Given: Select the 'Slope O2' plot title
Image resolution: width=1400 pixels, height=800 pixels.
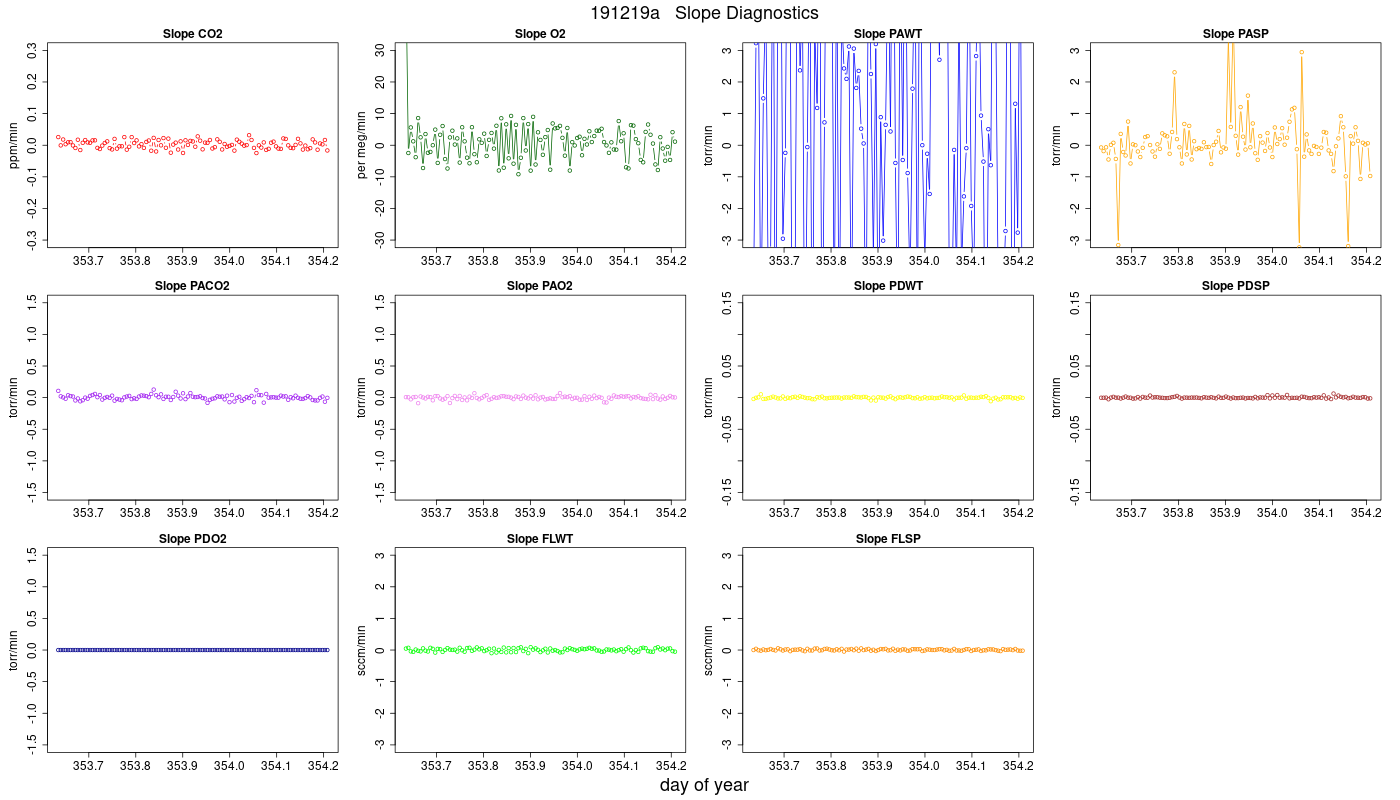Looking at the screenshot, I should 540,34.
